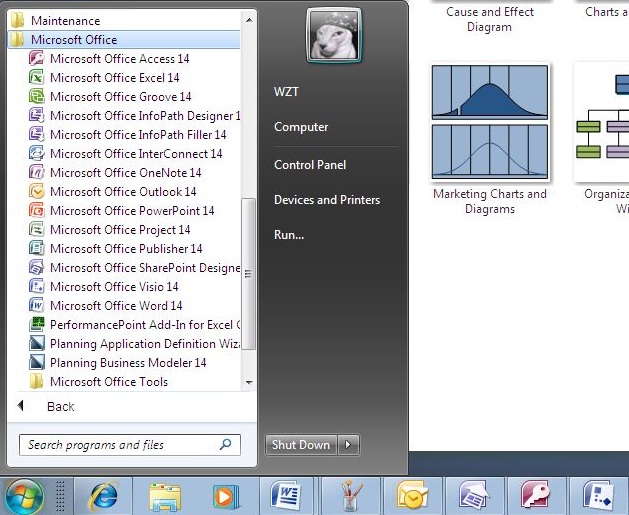Screen dimensions: 629x515
Task: Click the programs list scrollbar down arrow
Action: click(x=250, y=383)
